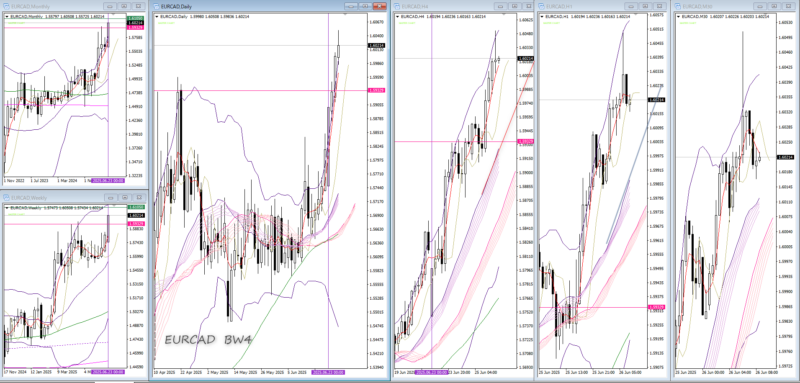The width and height of the screenshot is (800, 383).
Task: Click black 1.60214 price label on H4 chart
Action: 526,59
